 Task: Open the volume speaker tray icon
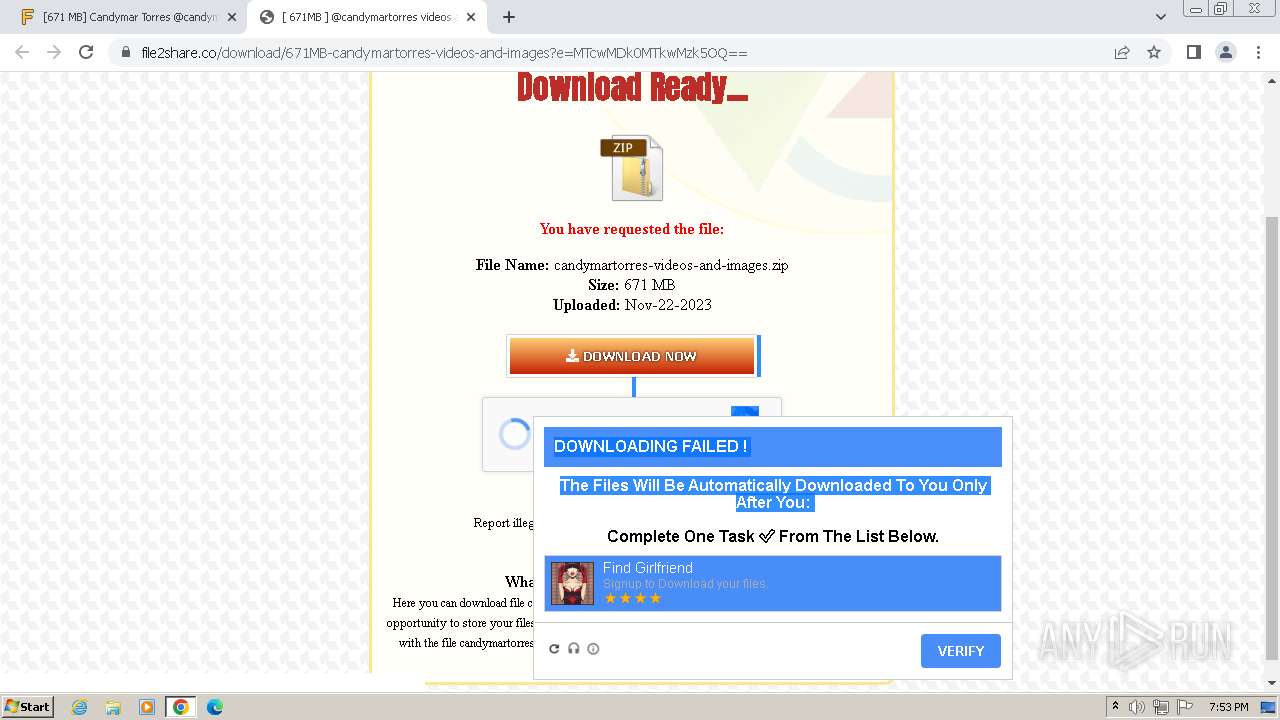(x=1137, y=707)
